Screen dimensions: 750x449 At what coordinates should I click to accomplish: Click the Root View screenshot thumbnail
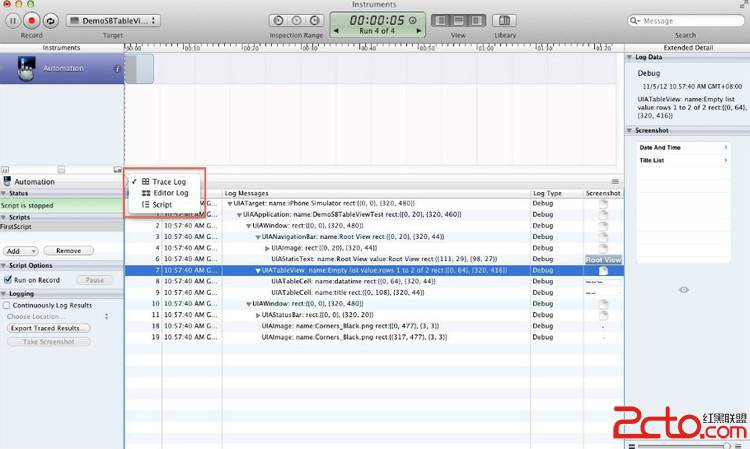point(603,260)
